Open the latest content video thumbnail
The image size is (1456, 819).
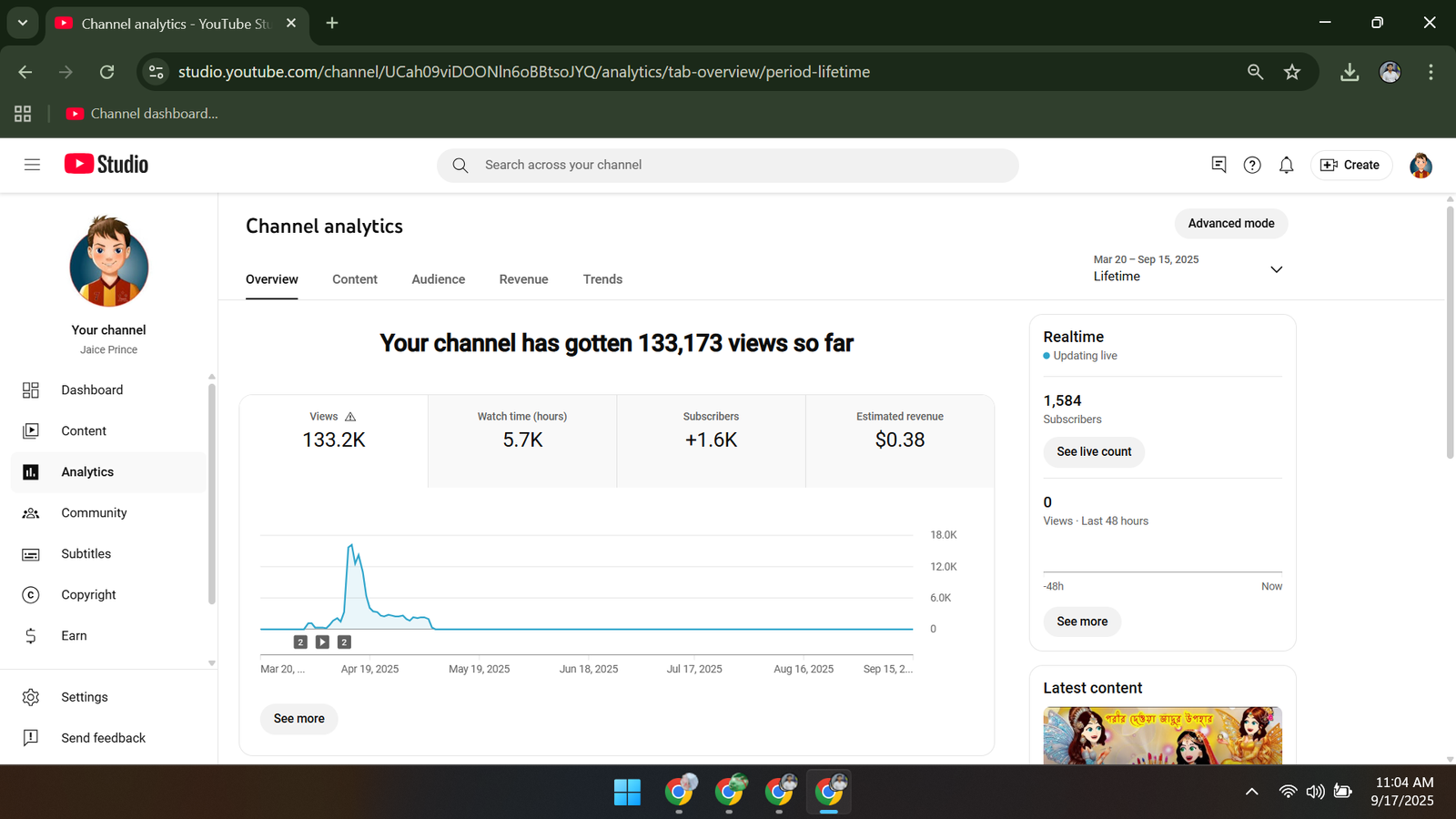tap(1161, 735)
